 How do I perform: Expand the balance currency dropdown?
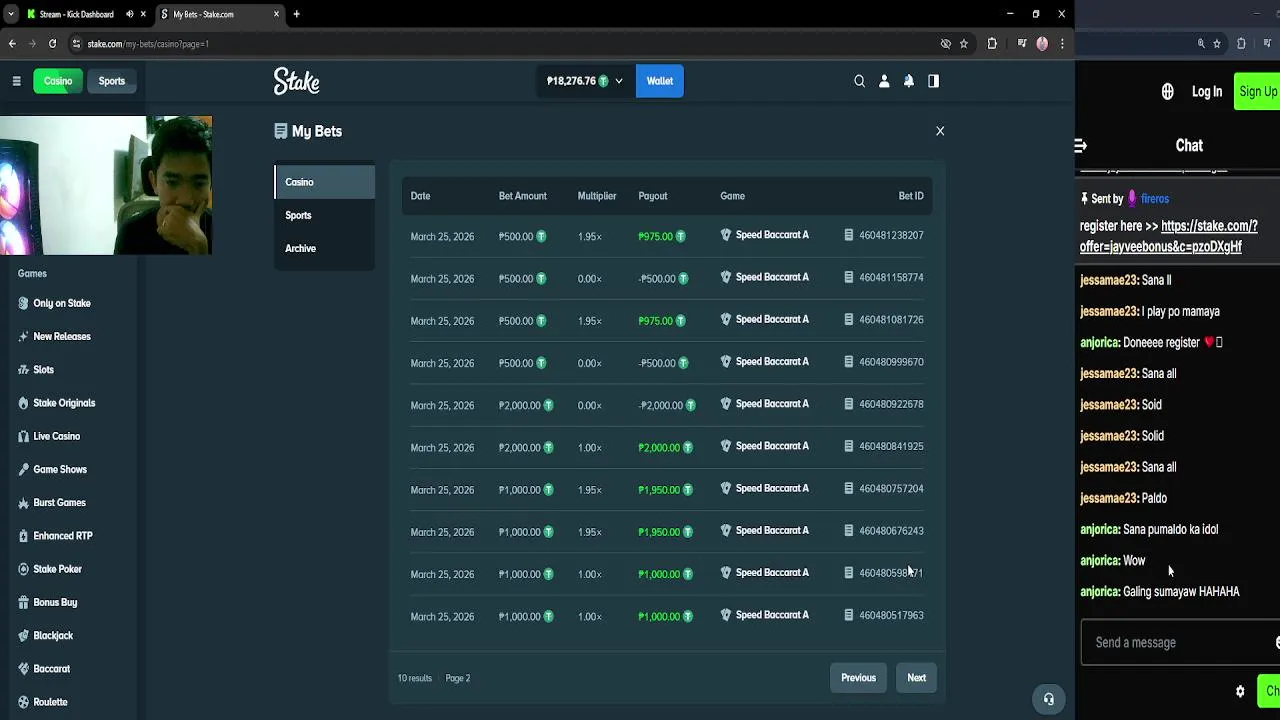[x=619, y=81]
